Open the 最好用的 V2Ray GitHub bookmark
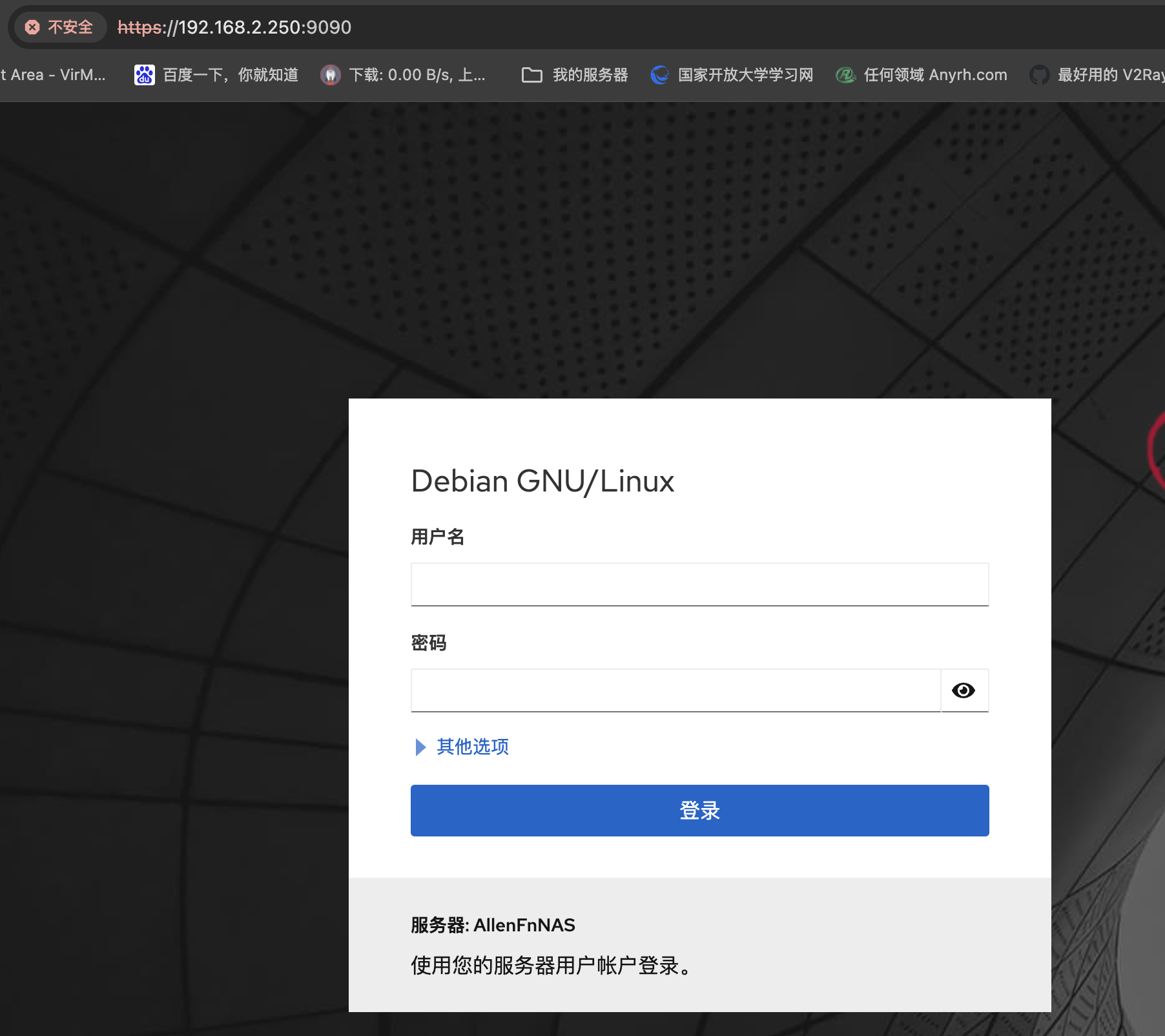The width and height of the screenshot is (1165, 1036). [x=1097, y=75]
